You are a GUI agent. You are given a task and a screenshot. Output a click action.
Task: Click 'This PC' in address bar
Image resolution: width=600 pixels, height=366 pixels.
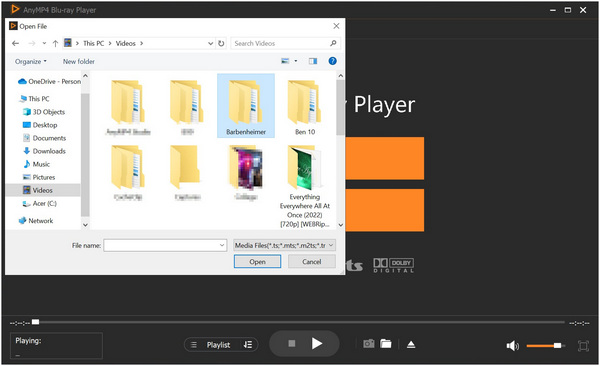94,43
